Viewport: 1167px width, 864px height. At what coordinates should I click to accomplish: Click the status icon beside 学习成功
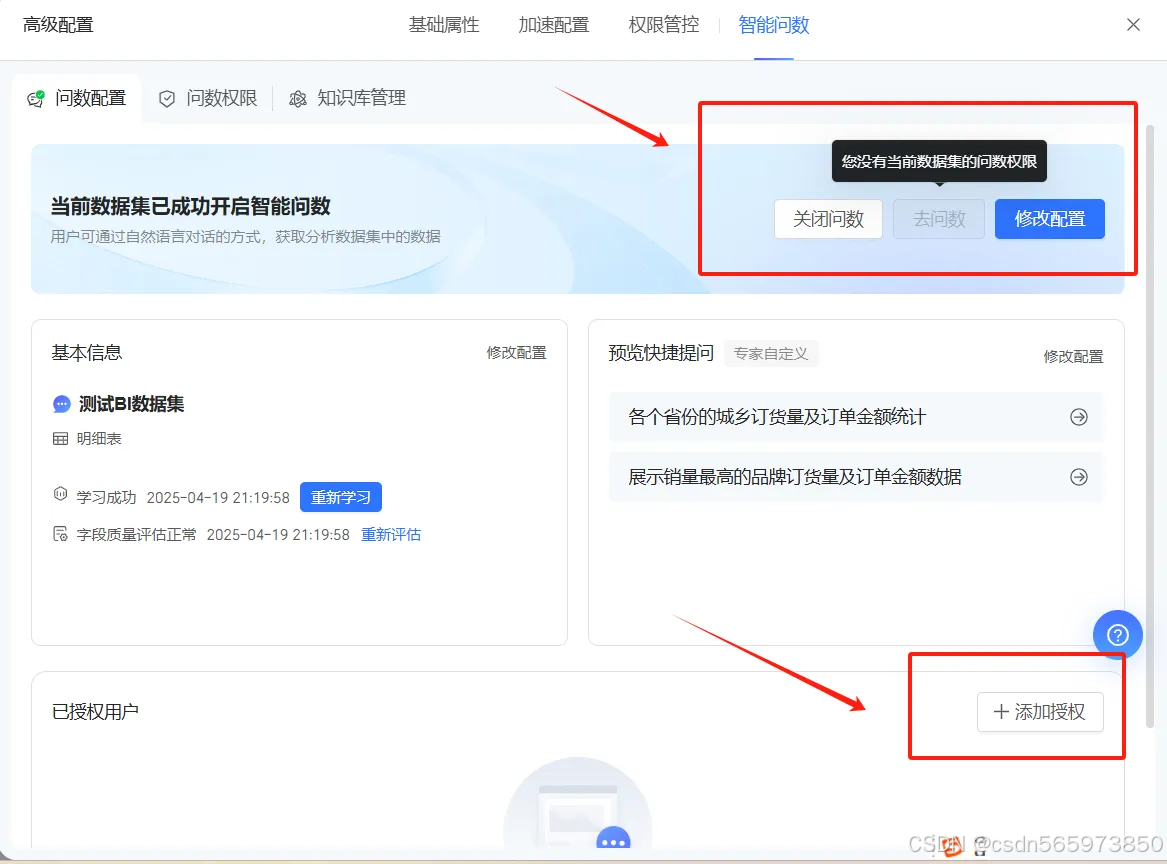[59, 493]
